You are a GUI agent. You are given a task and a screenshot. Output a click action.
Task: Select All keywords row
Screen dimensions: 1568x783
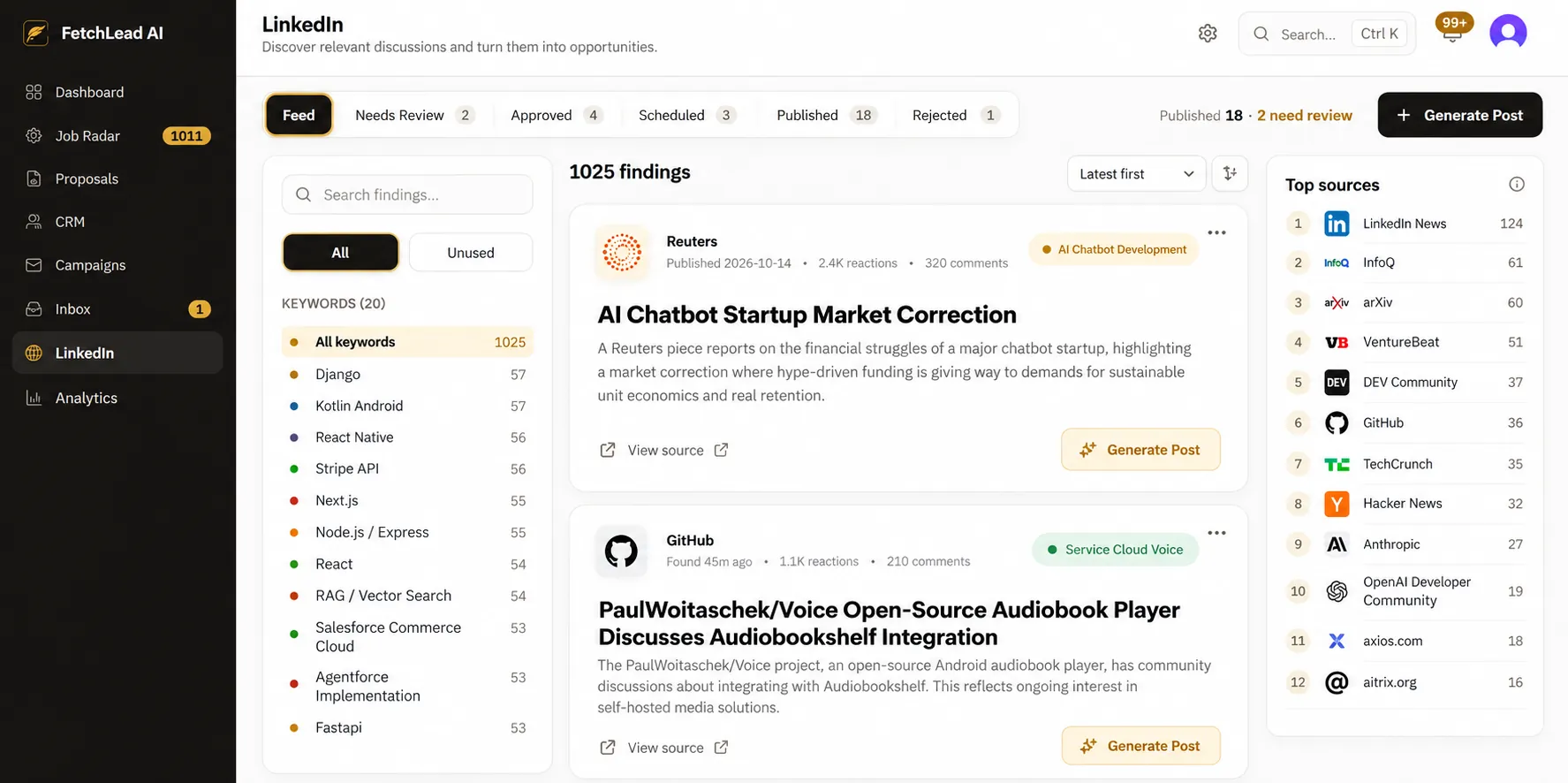click(407, 342)
